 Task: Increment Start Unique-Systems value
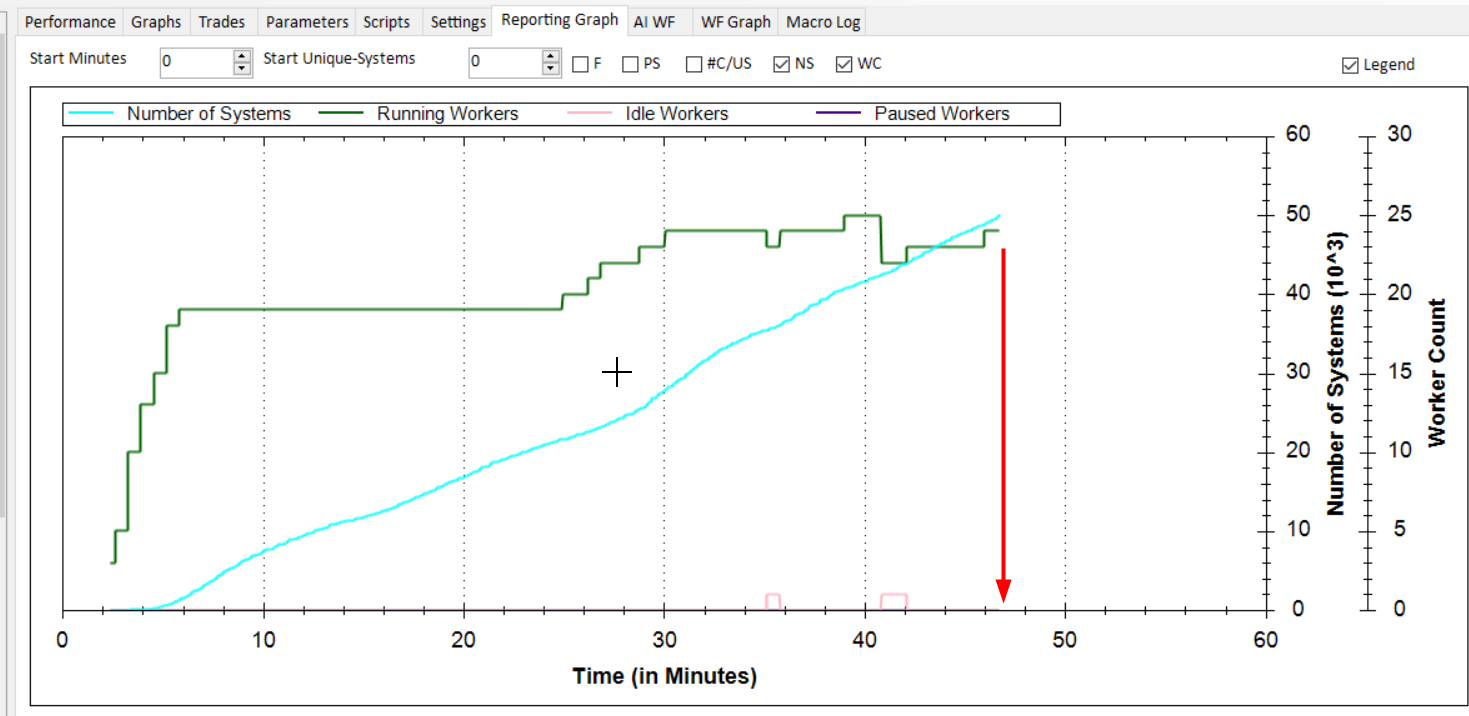tap(551, 56)
